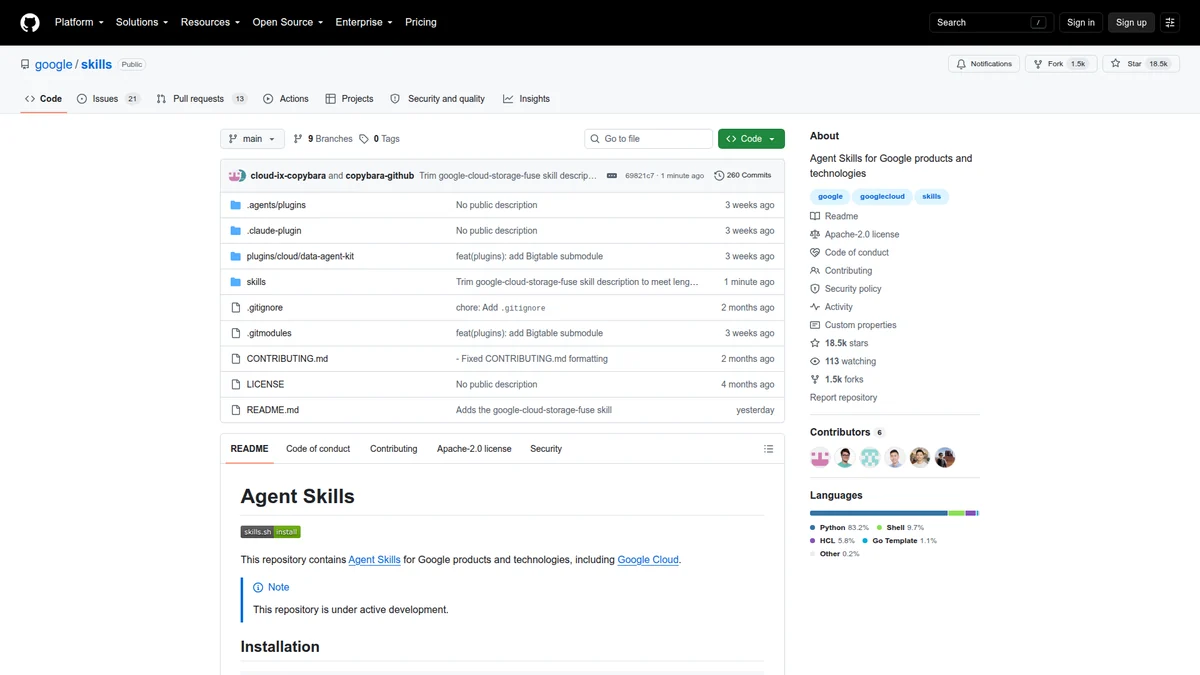Switch to the Insights tab
This screenshot has height=675, width=1200.
click(527, 99)
